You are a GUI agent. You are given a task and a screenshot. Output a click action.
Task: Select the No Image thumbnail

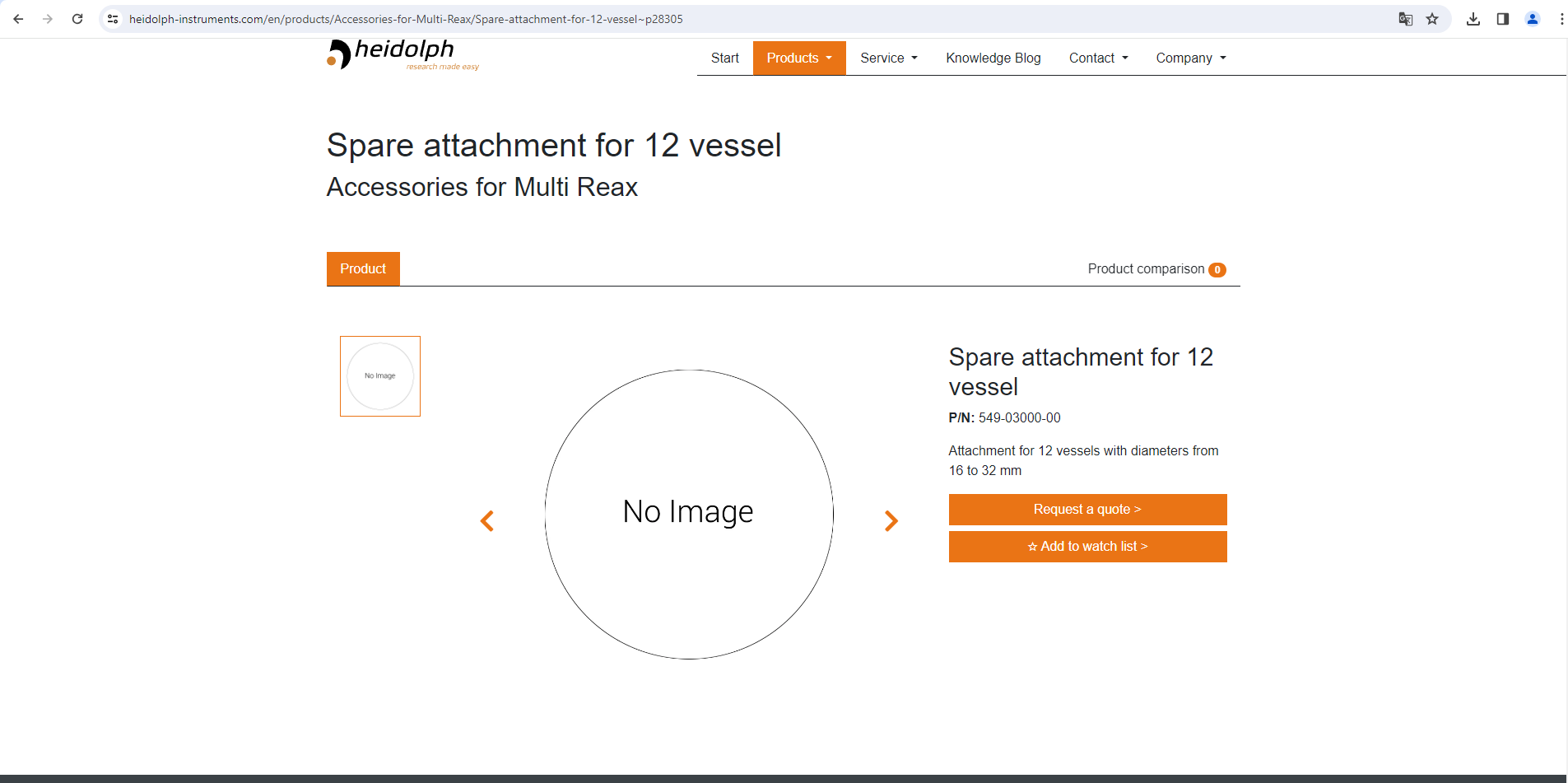point(380,376)
